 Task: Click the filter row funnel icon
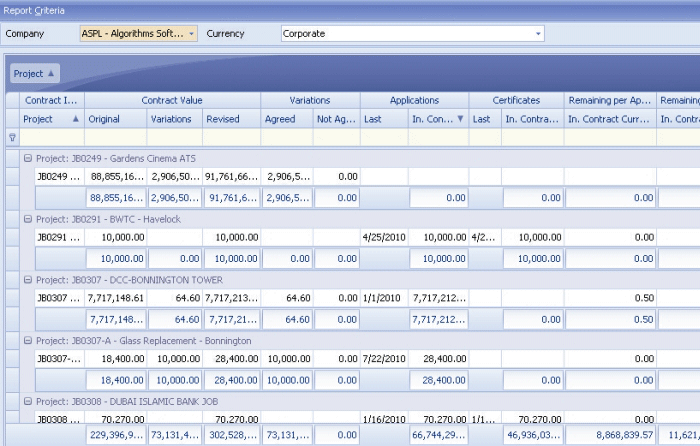12,138
